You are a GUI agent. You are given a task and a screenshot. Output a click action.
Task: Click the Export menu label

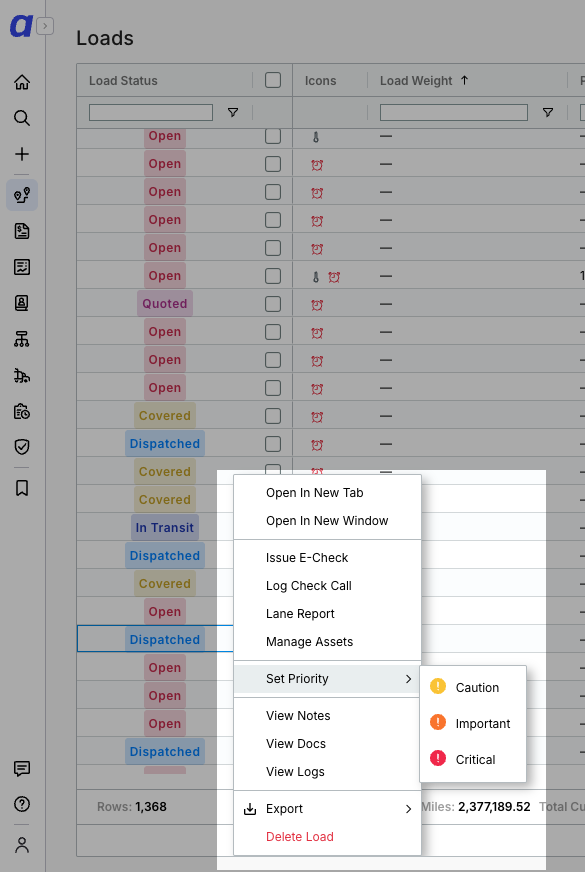pos(284,809)
